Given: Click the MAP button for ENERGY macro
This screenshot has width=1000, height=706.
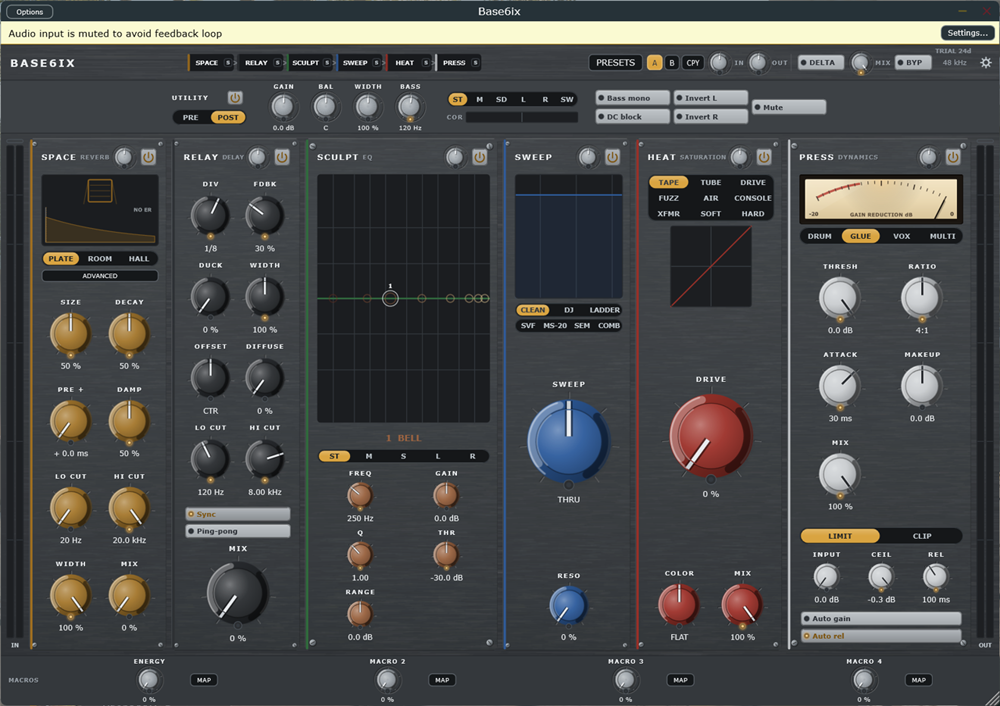Looking at the screenshot, I should coord(203,680).
